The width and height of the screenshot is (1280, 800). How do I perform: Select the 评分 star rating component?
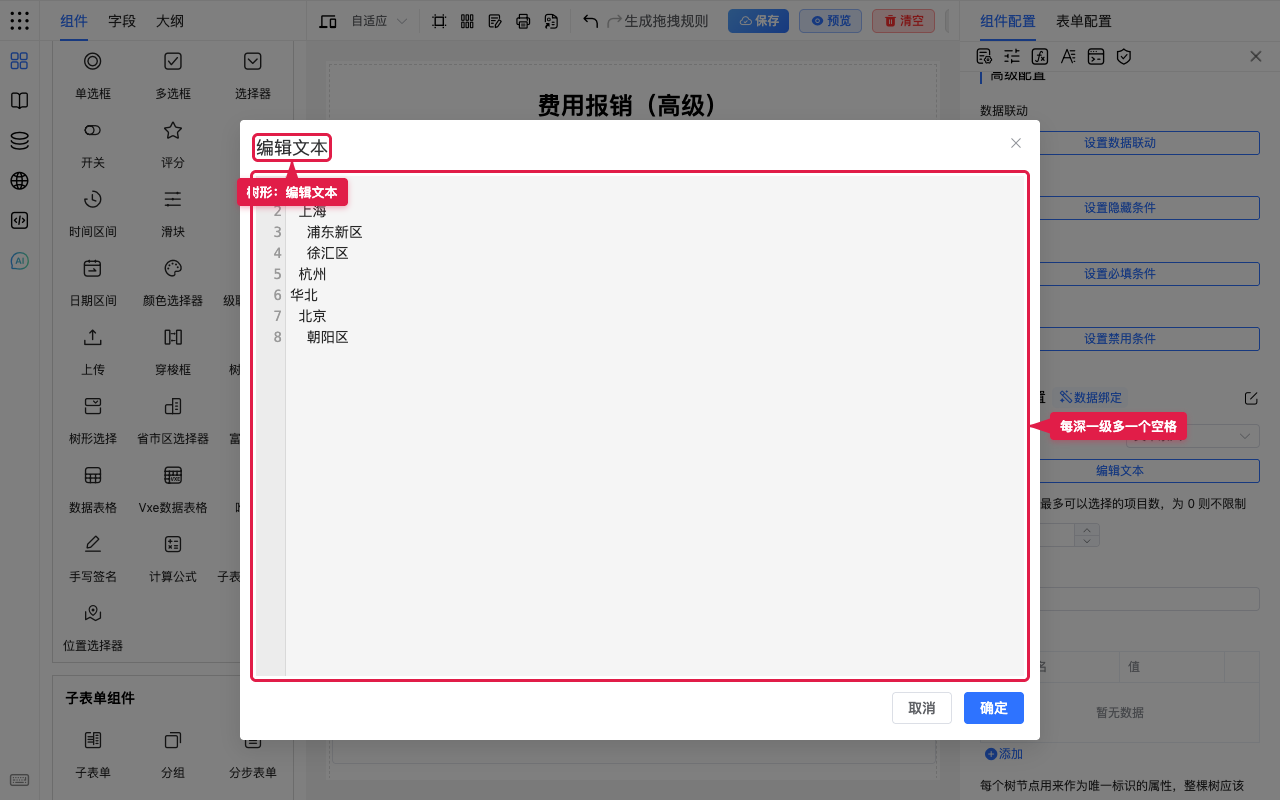tap(173, 144)
